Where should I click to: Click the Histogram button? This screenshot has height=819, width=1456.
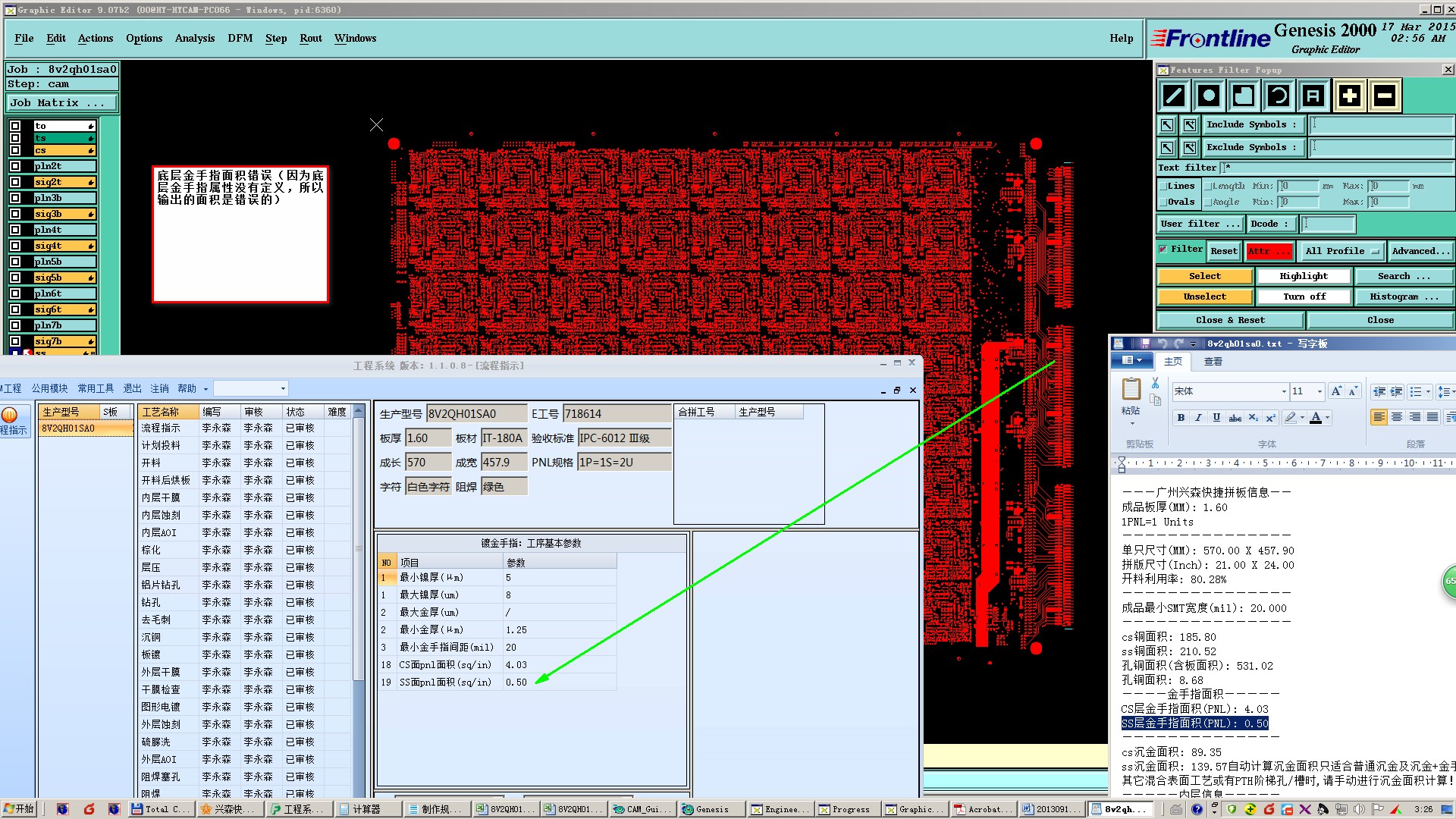[1403, 297]
